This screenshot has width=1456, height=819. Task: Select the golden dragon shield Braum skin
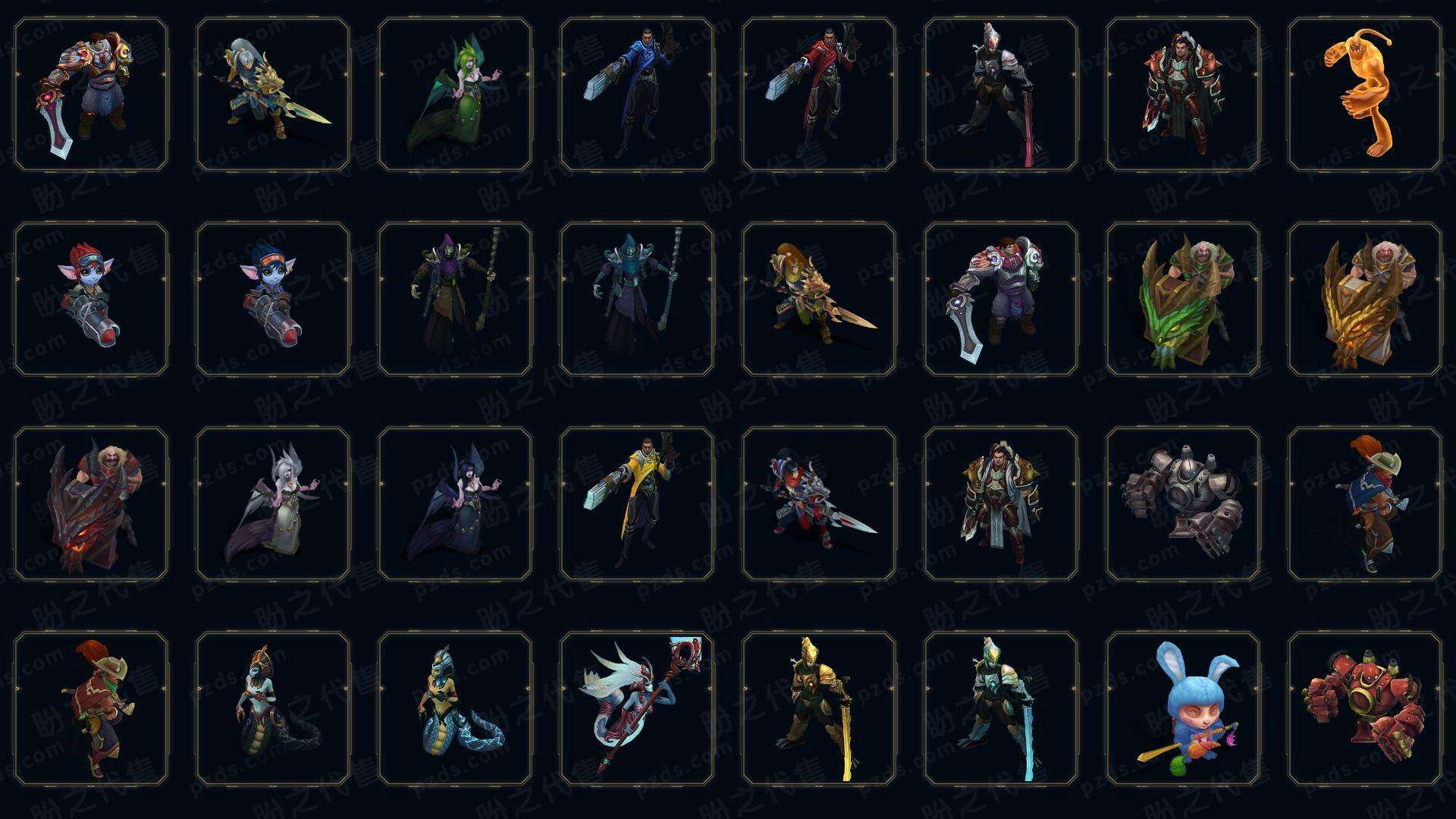click(x=1364, y=300)
